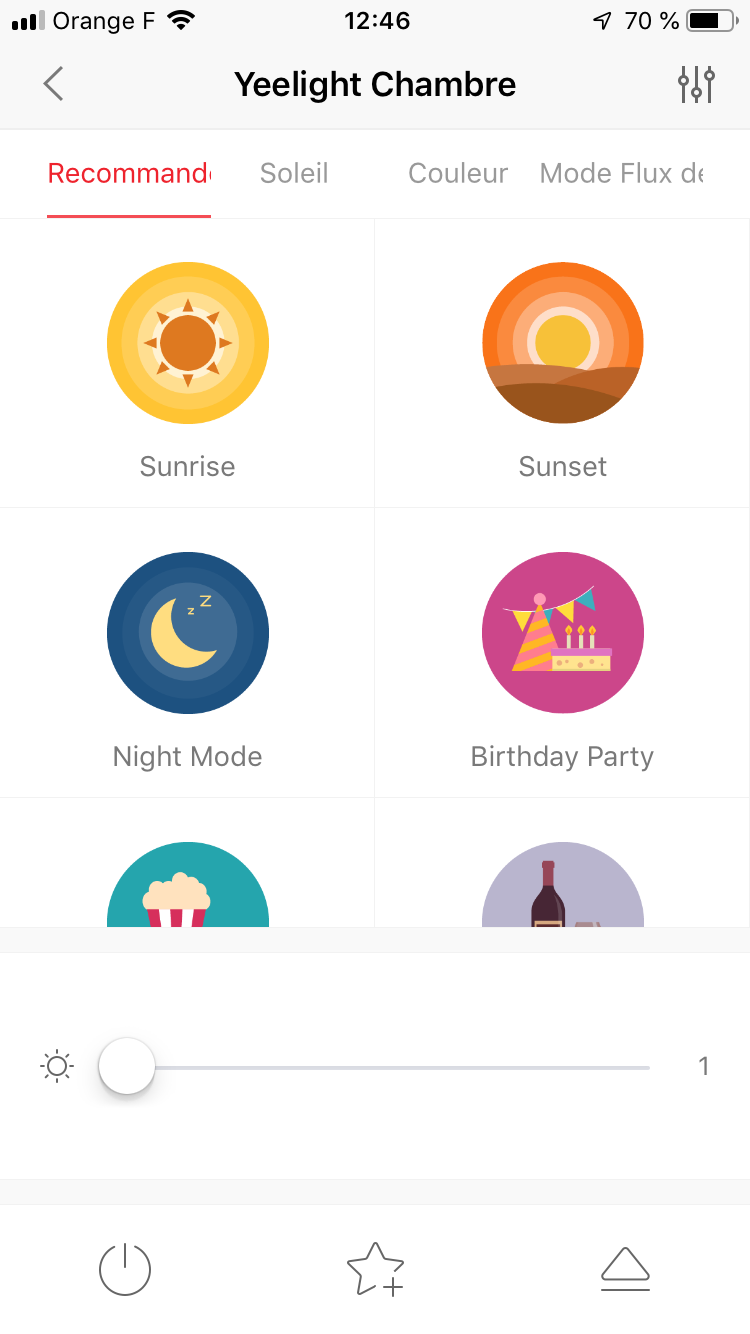Activate the Sunset scene icon

click(x=563, y=343)
